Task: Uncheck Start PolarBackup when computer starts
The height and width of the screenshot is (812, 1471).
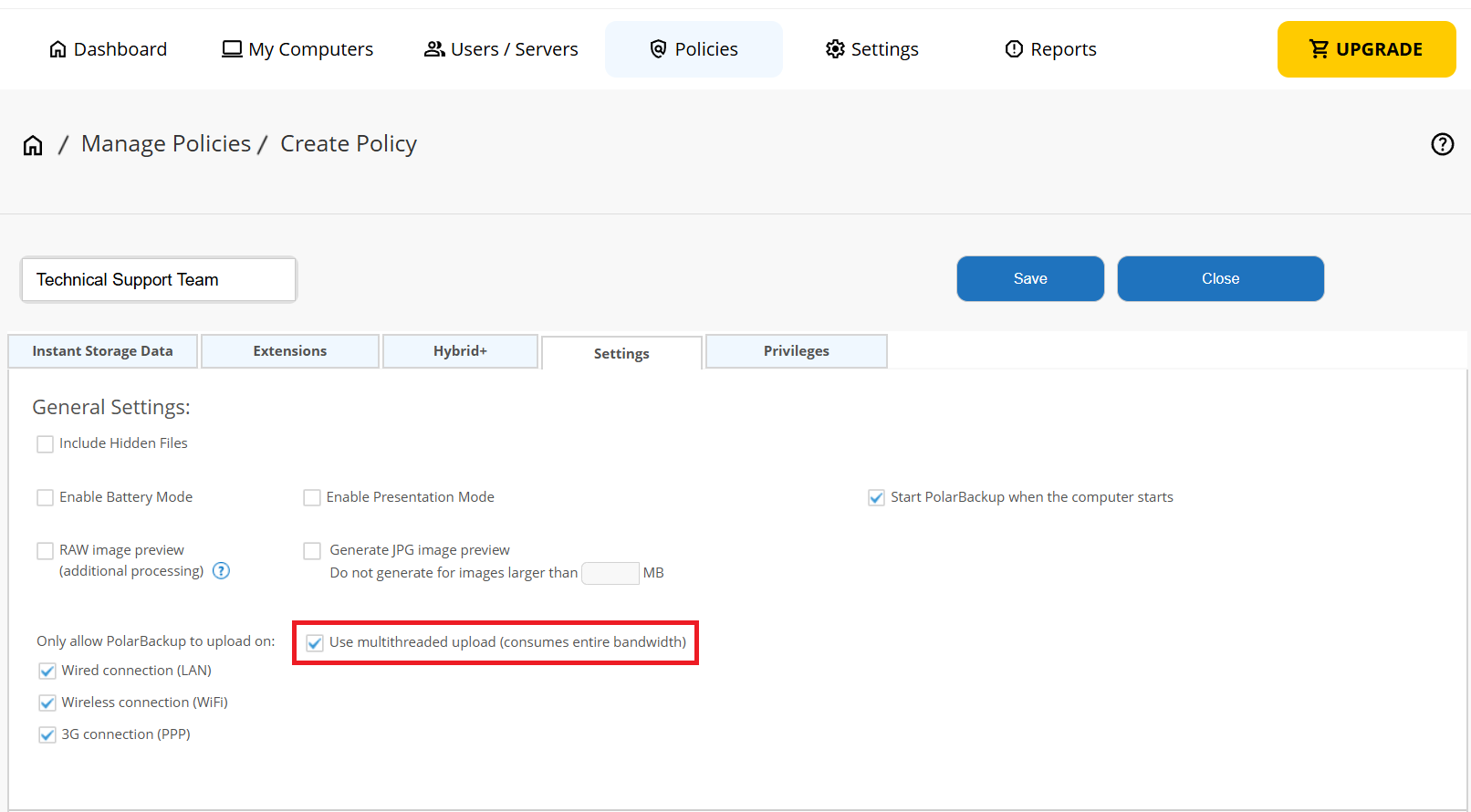Action: point(876,497)
